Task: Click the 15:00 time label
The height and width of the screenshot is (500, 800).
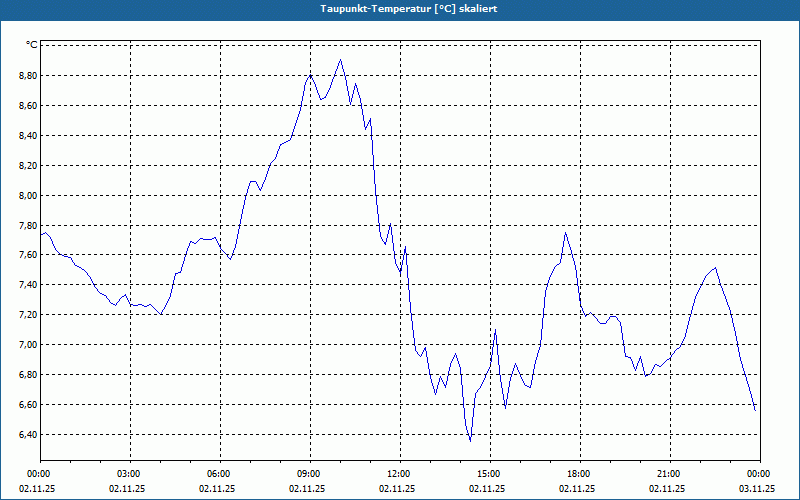Action: pyautogui.click(x=490, y=474)
